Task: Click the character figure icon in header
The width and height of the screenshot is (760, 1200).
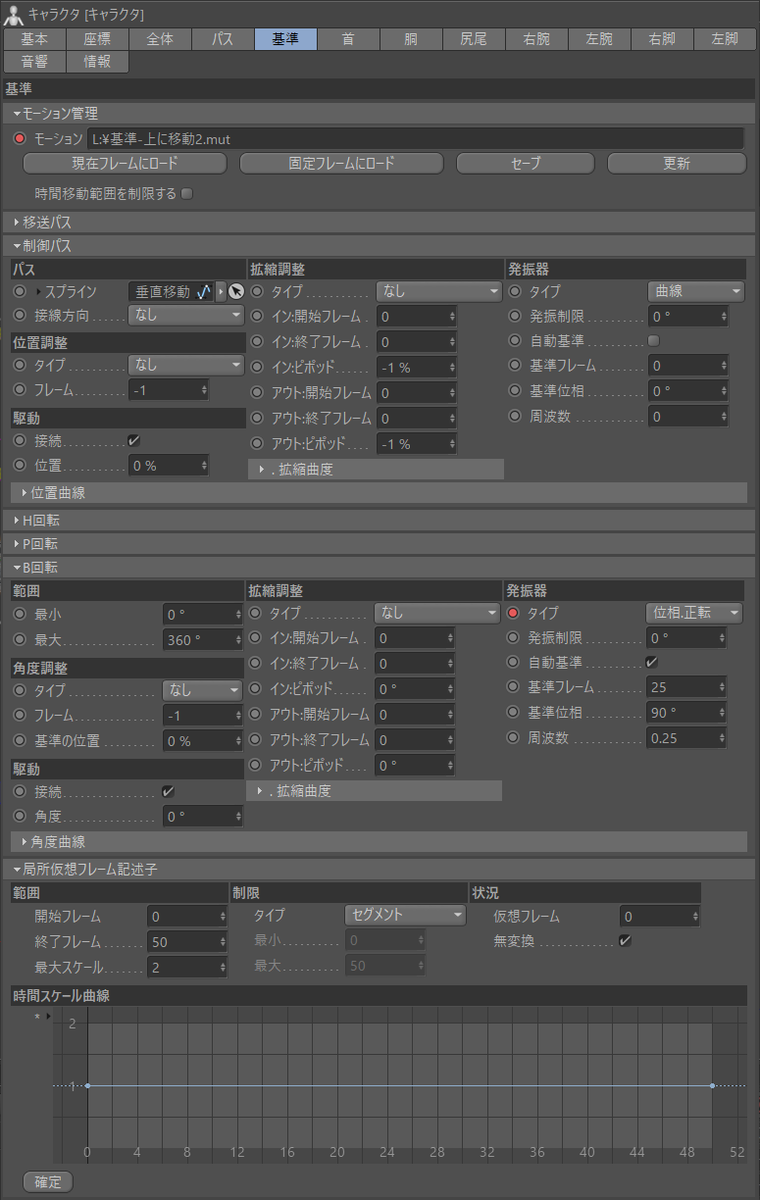Action: 12,14
